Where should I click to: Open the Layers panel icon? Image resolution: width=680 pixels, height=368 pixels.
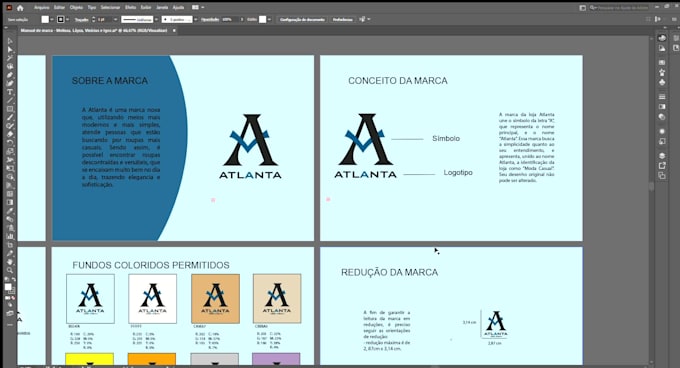662,155
